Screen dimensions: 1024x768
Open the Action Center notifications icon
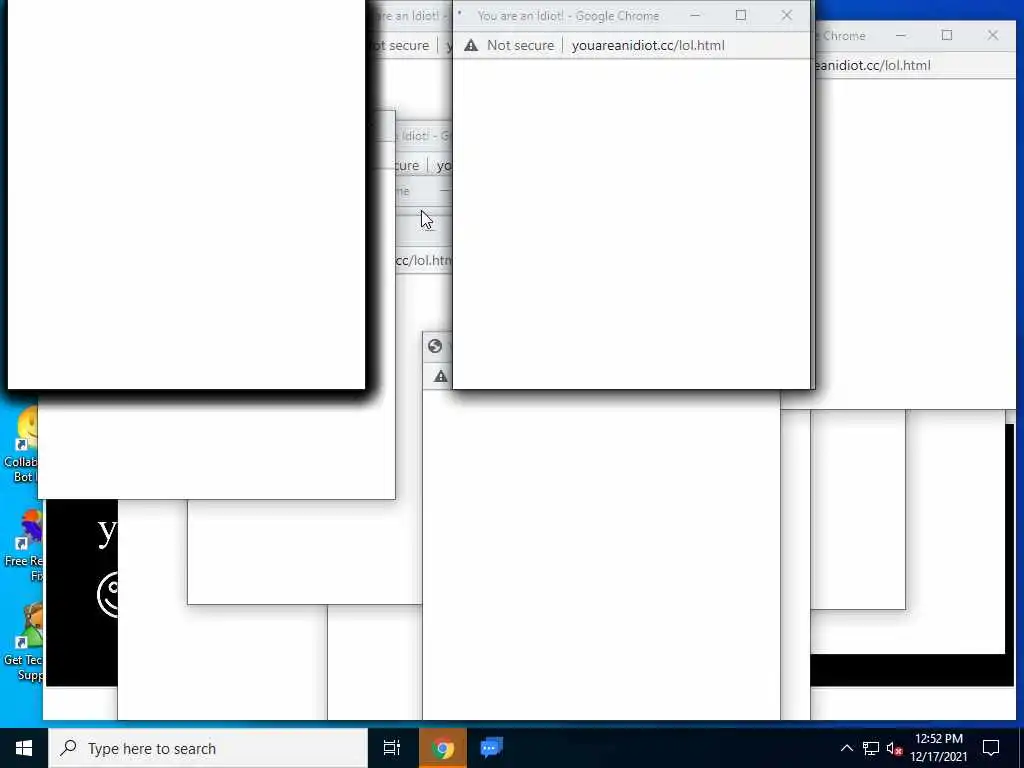click(991, 748)
